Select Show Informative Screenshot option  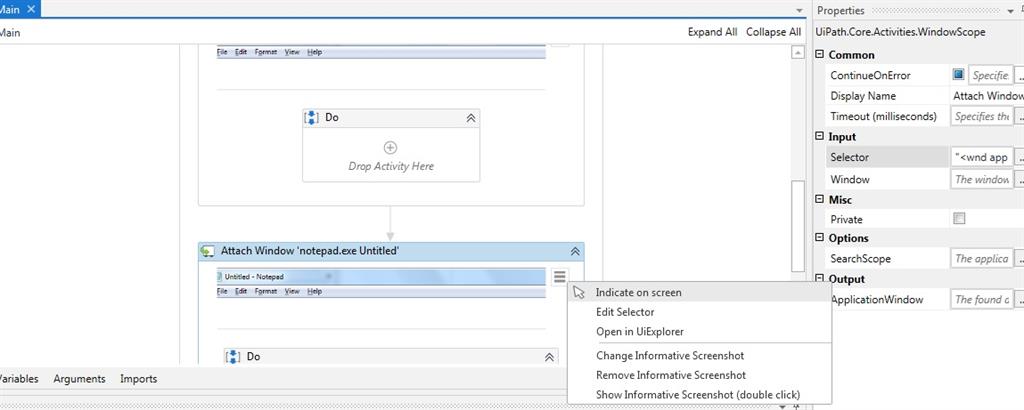(x=699, y=395)
